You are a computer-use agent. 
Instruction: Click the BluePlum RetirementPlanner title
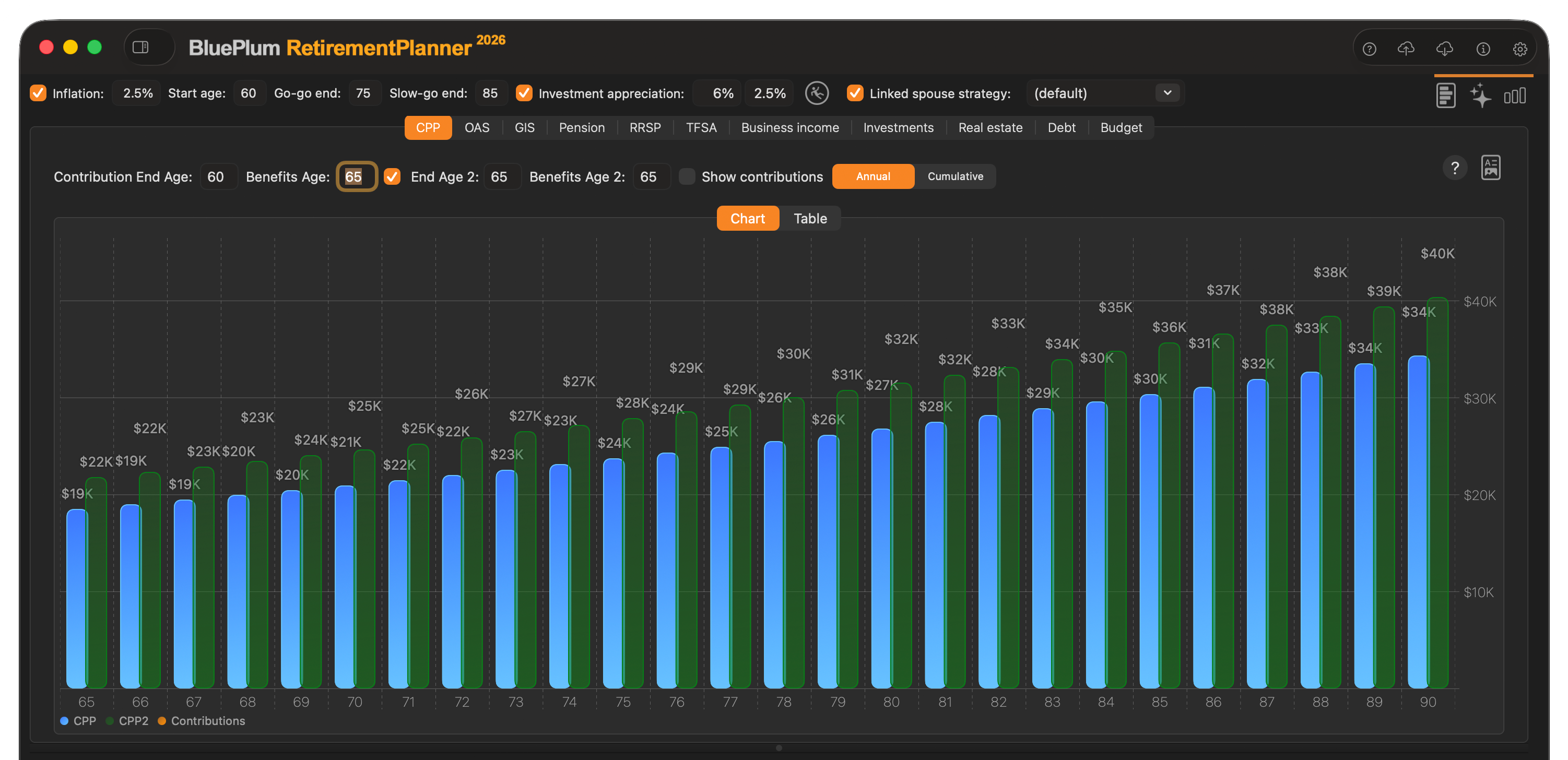(x=347, y=47)
